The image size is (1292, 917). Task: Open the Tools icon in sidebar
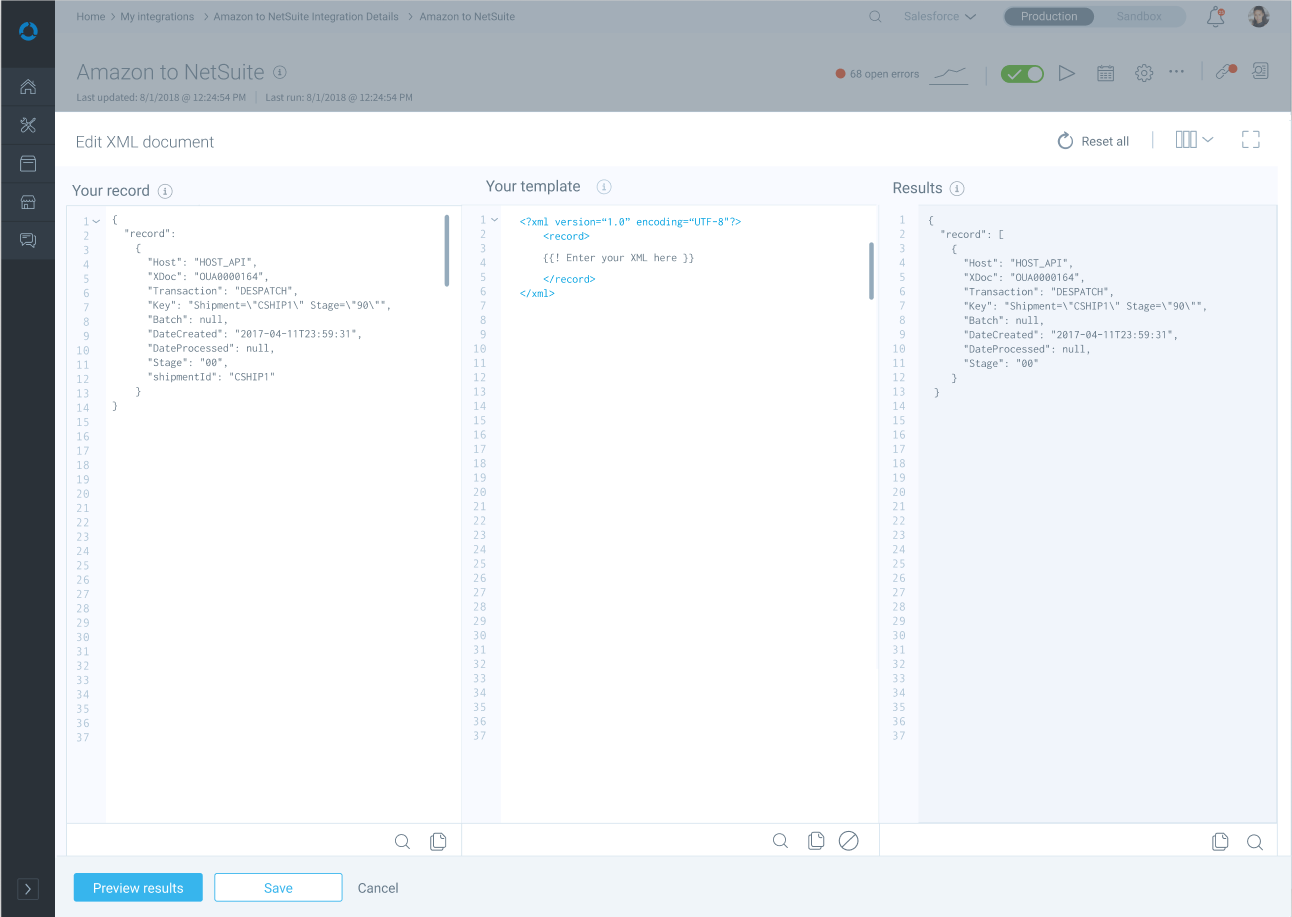[28, 125]
